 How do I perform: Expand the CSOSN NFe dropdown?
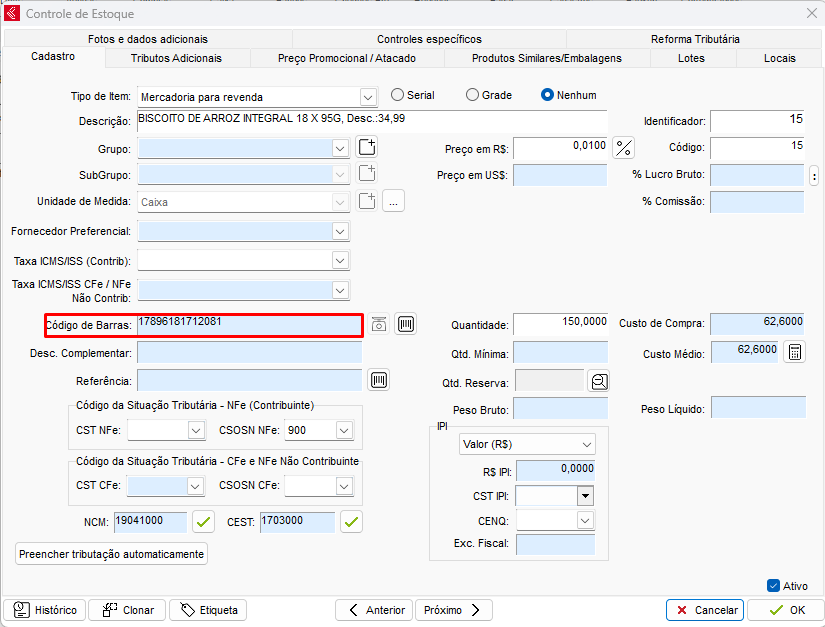click(x=344, y=430)
